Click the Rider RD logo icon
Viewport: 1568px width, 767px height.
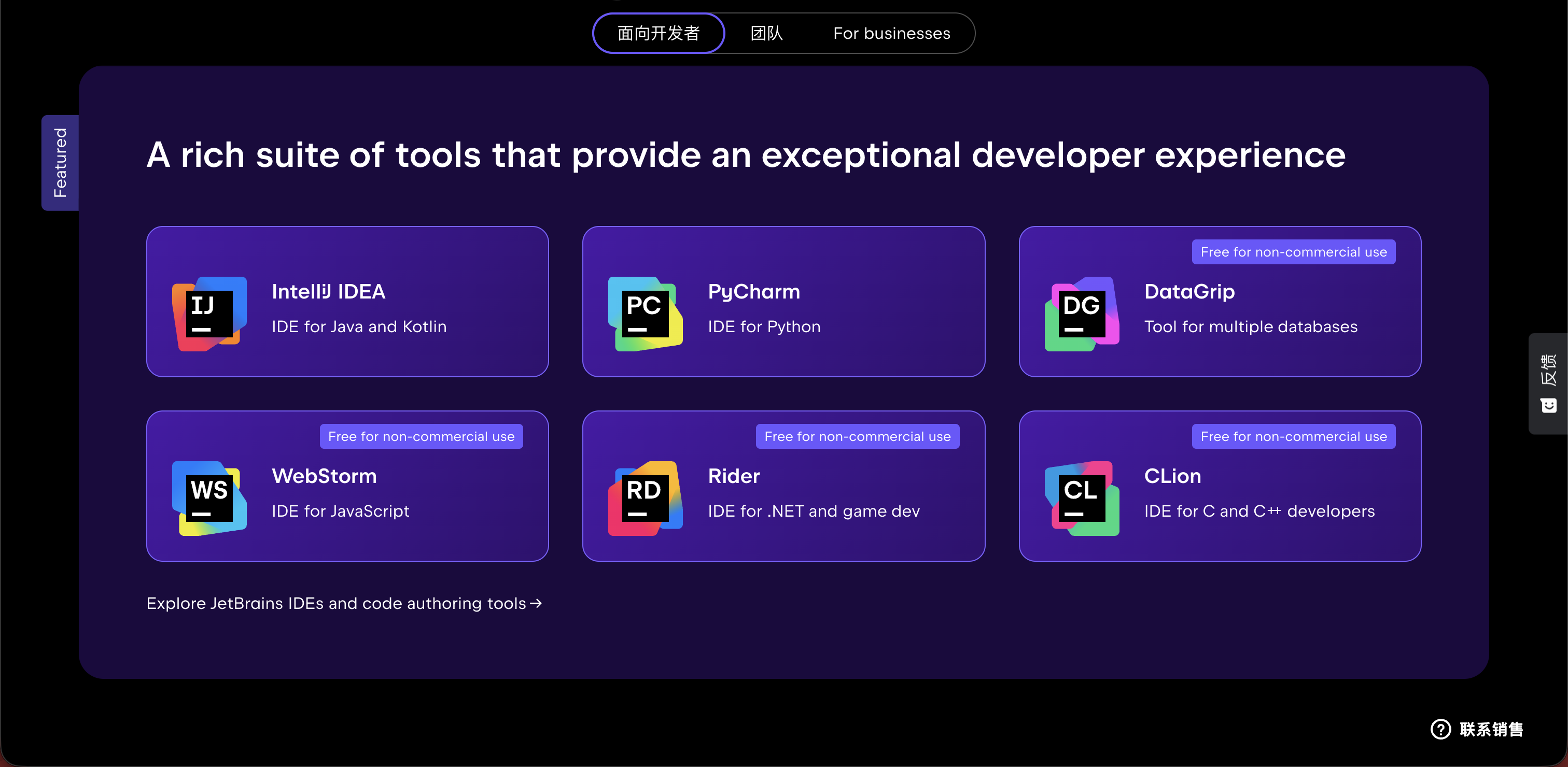tap(645, 498)
